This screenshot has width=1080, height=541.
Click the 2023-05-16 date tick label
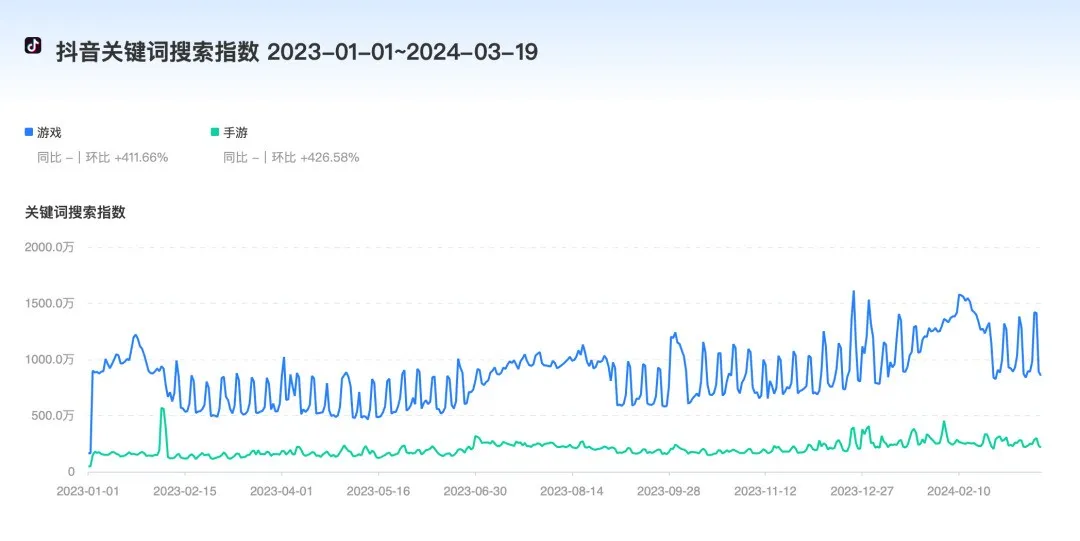click(378, 491)
